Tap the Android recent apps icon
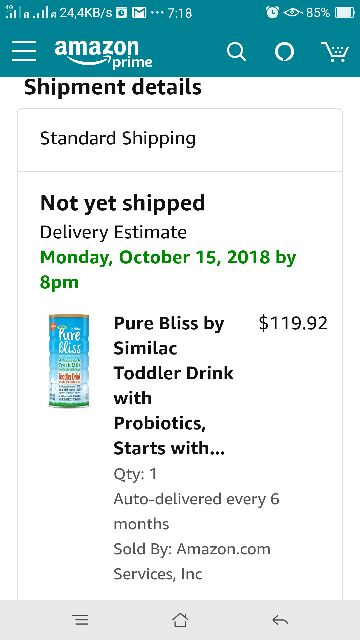Viewport: 360px width, 640px height. click(81, 620)
